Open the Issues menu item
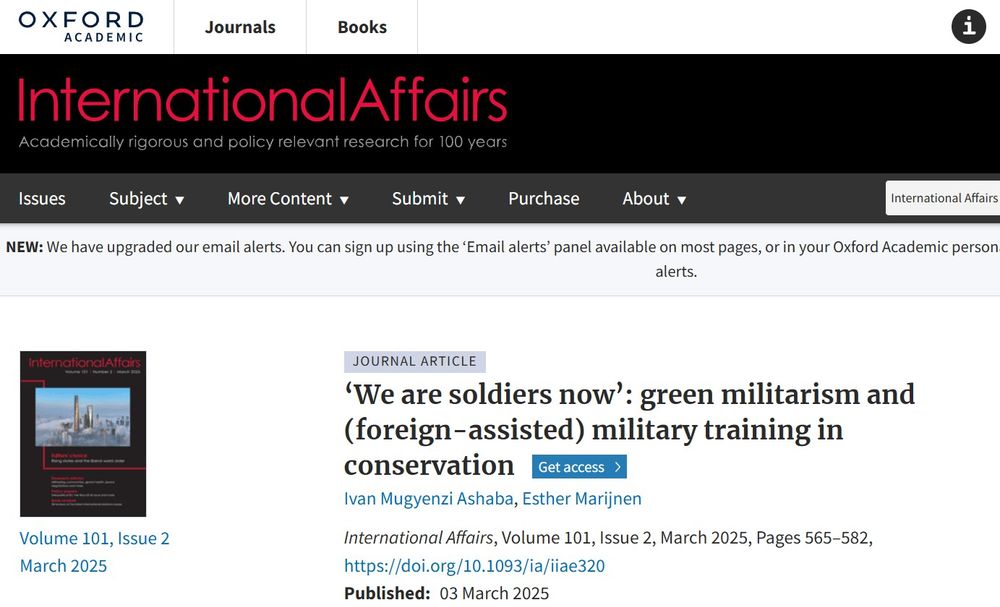The width and height of the screenshot is (1000, 607). coord(42,198)
